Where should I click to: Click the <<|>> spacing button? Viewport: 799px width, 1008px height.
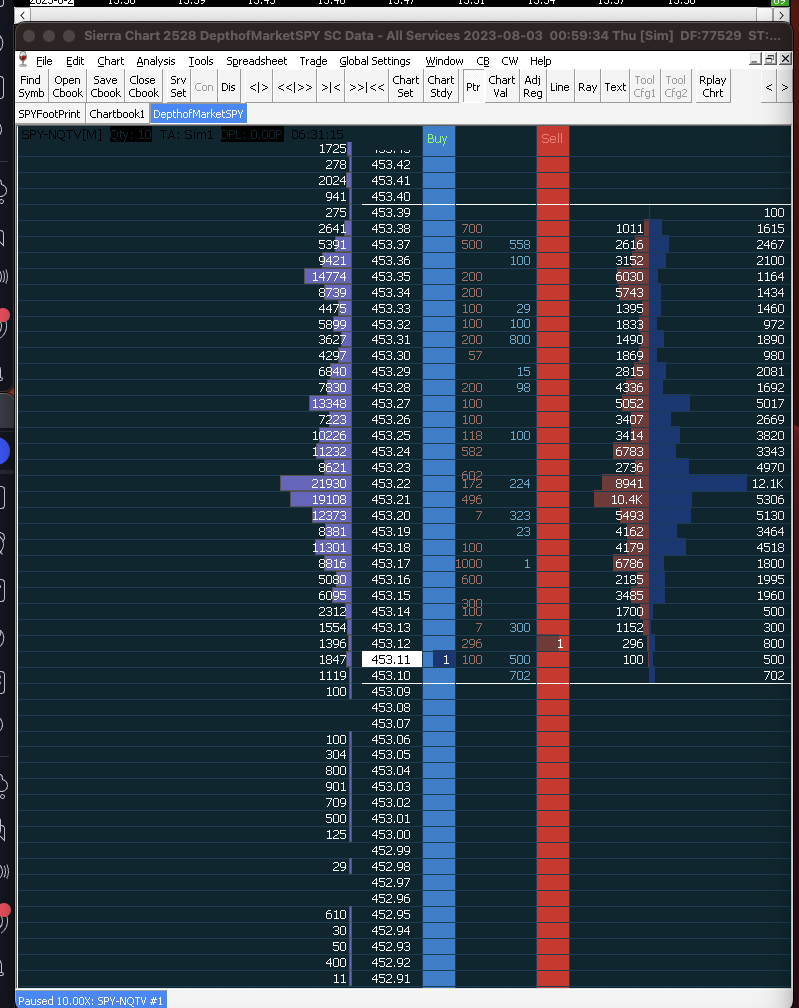295,87
